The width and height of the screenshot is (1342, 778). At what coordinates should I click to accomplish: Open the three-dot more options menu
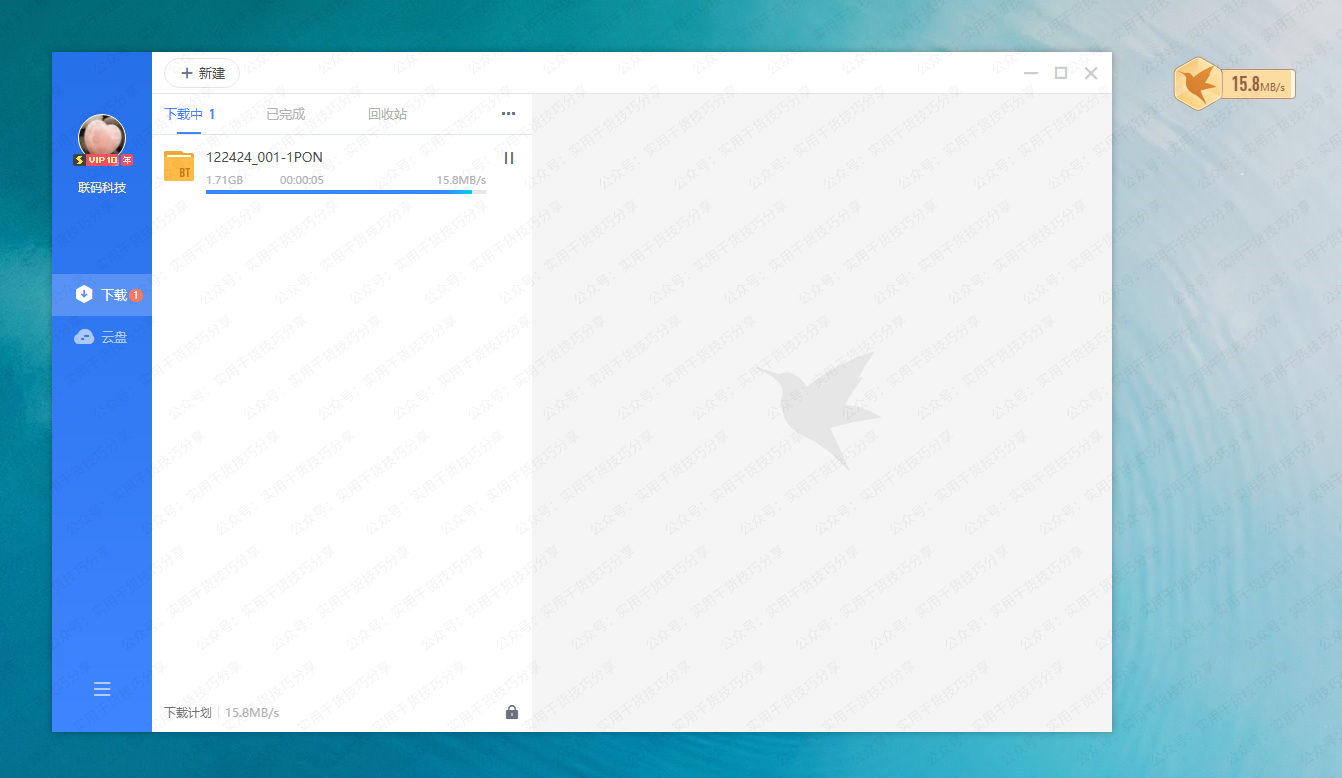click(508, 114)
